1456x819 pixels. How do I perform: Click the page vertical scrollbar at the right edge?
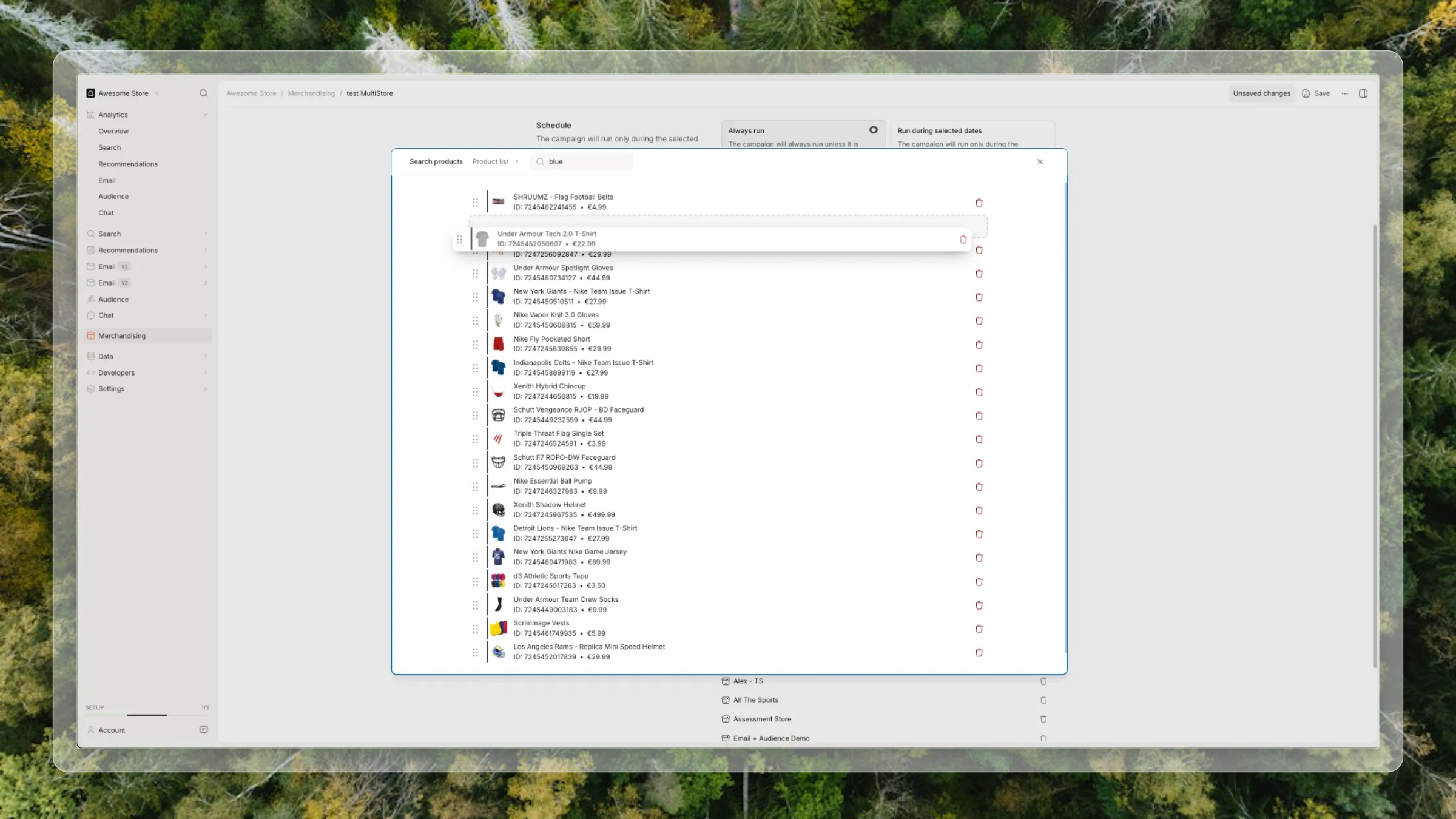pos(1375,446)
